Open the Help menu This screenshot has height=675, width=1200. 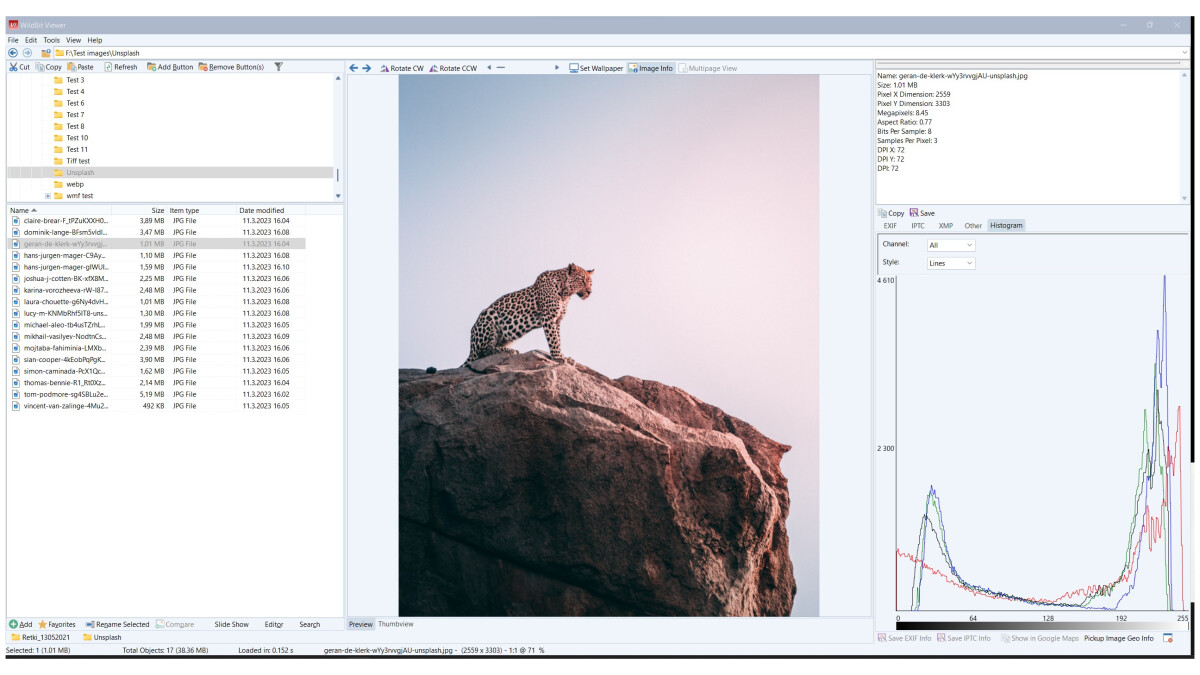95,40
